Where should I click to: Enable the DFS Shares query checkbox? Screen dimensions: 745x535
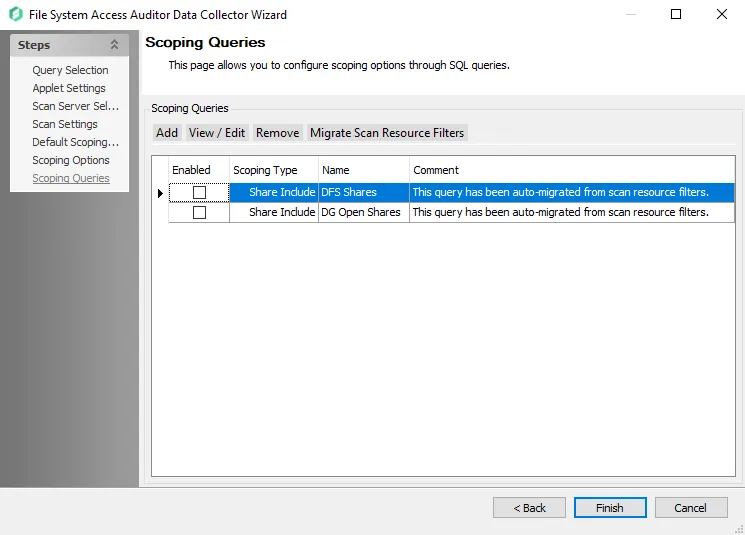[x=200, y=192]
